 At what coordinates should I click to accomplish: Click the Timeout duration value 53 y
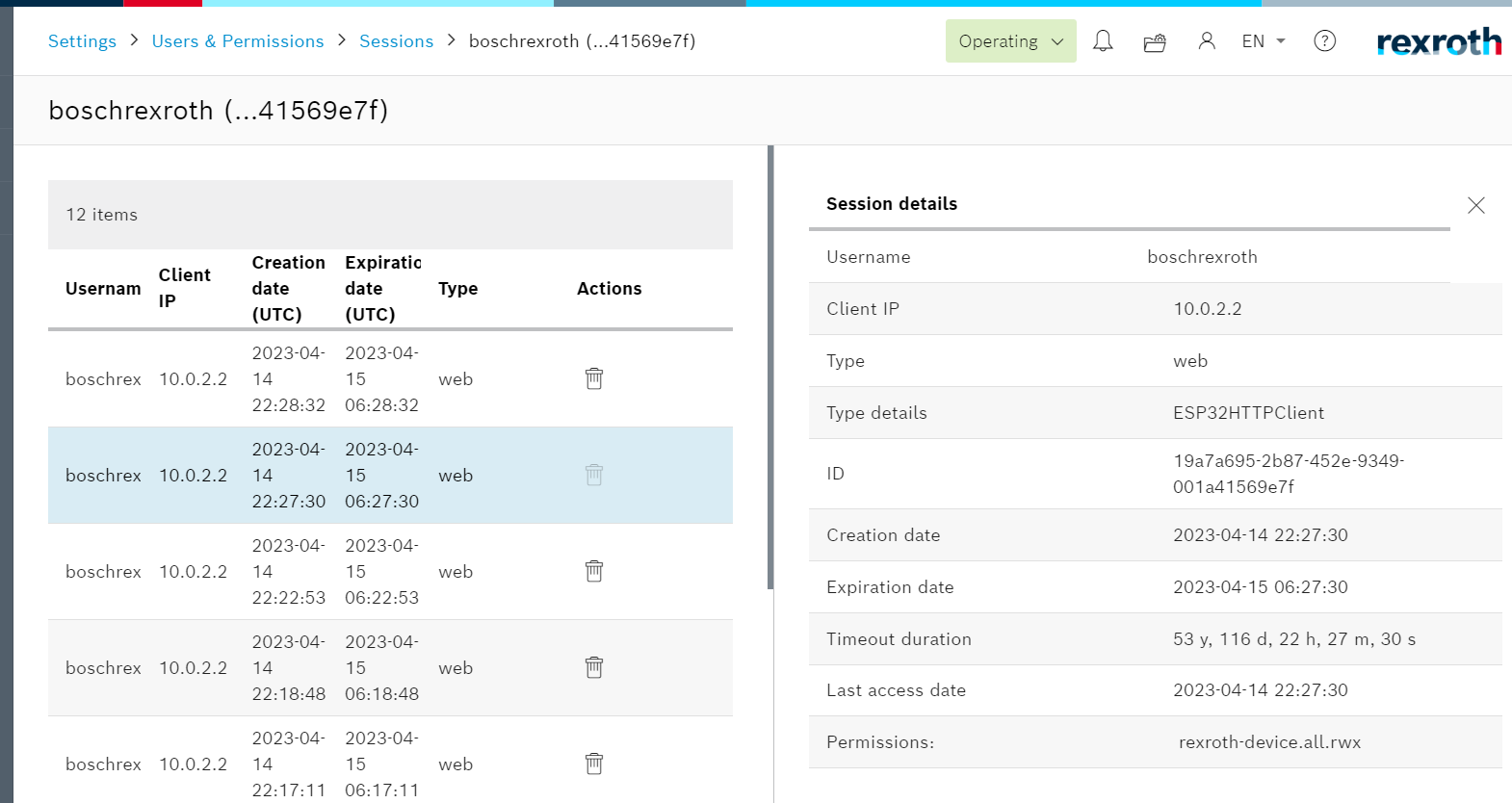(x=1294, y=639)
